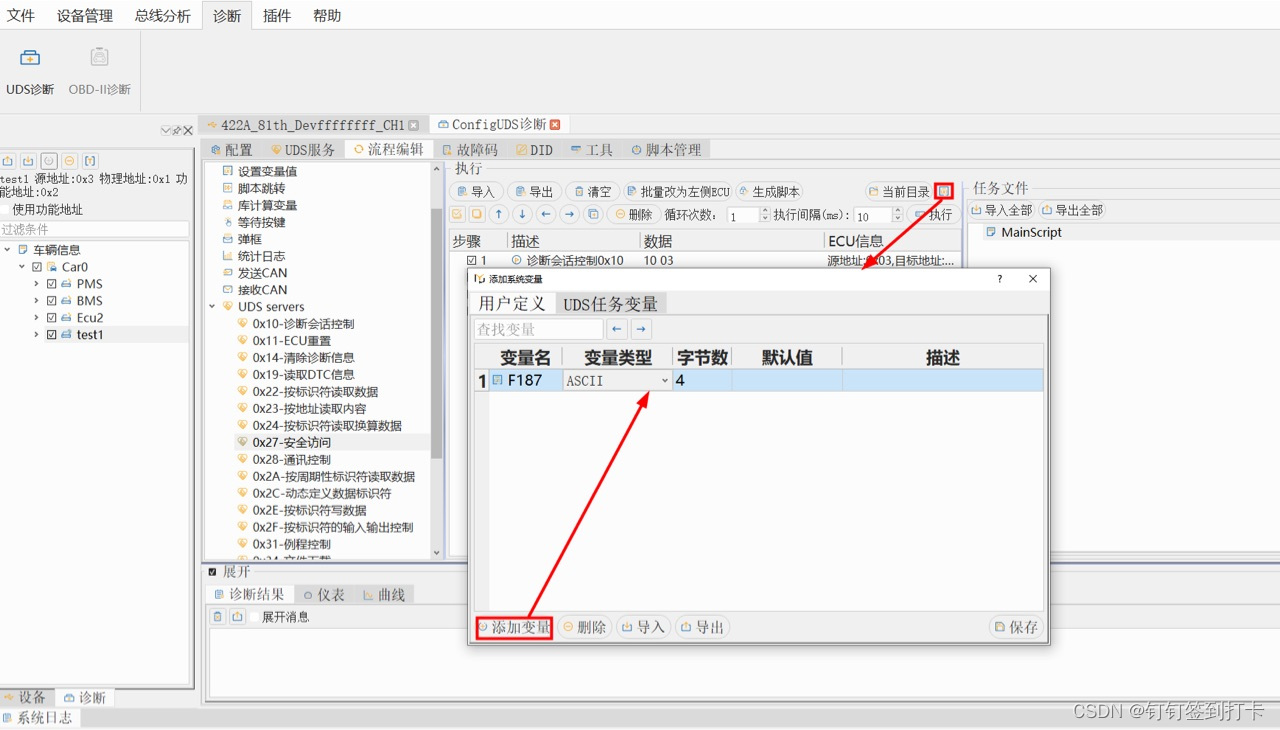Expand the PMS tree node
Image resolution: width=1280 pixels, height=730 pixels.
click(x=37, y=284)
